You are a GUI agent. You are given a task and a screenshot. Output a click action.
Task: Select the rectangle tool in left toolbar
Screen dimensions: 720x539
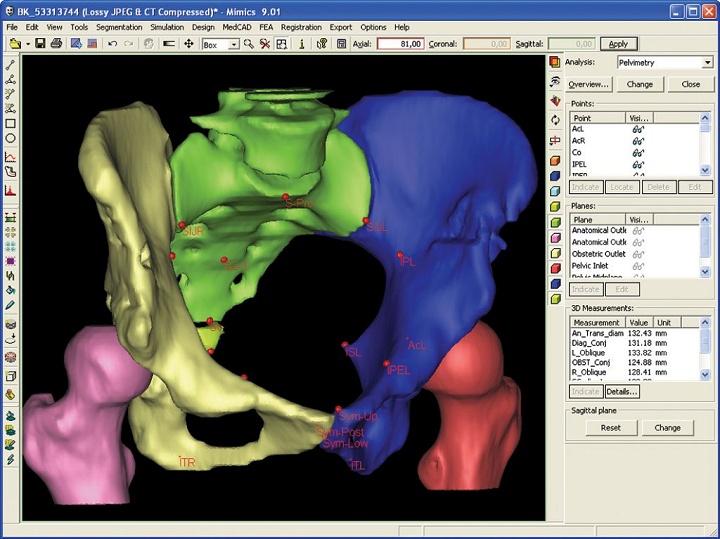[x=11, y=123]
